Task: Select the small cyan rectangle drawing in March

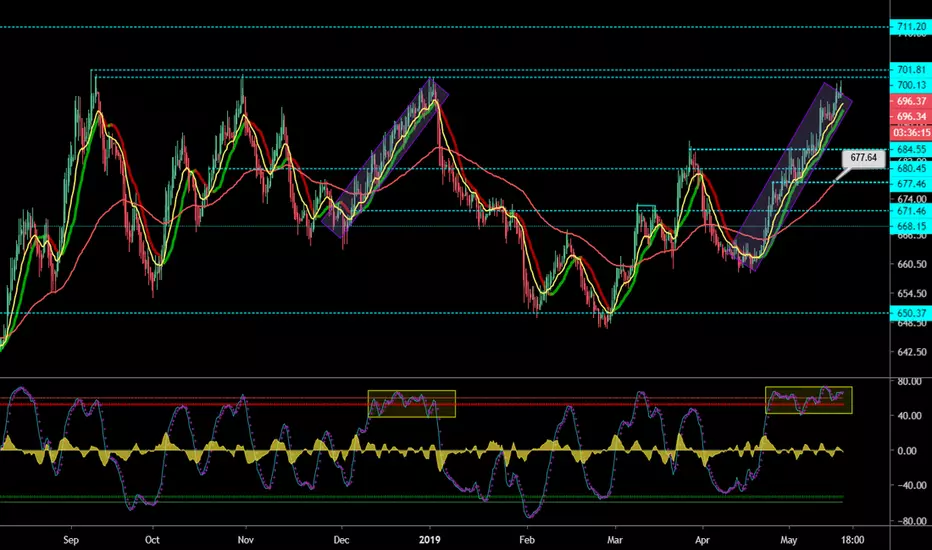Action: (646, 219)
